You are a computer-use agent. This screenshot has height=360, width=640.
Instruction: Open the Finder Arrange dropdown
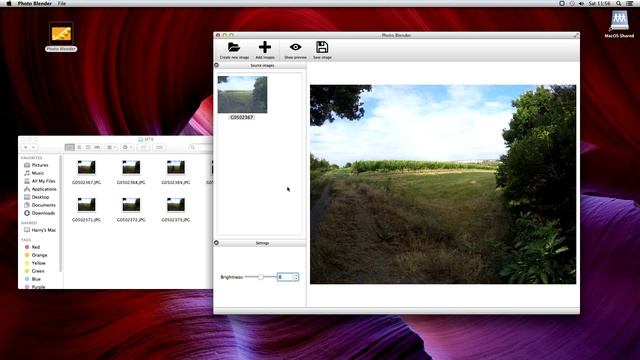[x=111, y=147]
